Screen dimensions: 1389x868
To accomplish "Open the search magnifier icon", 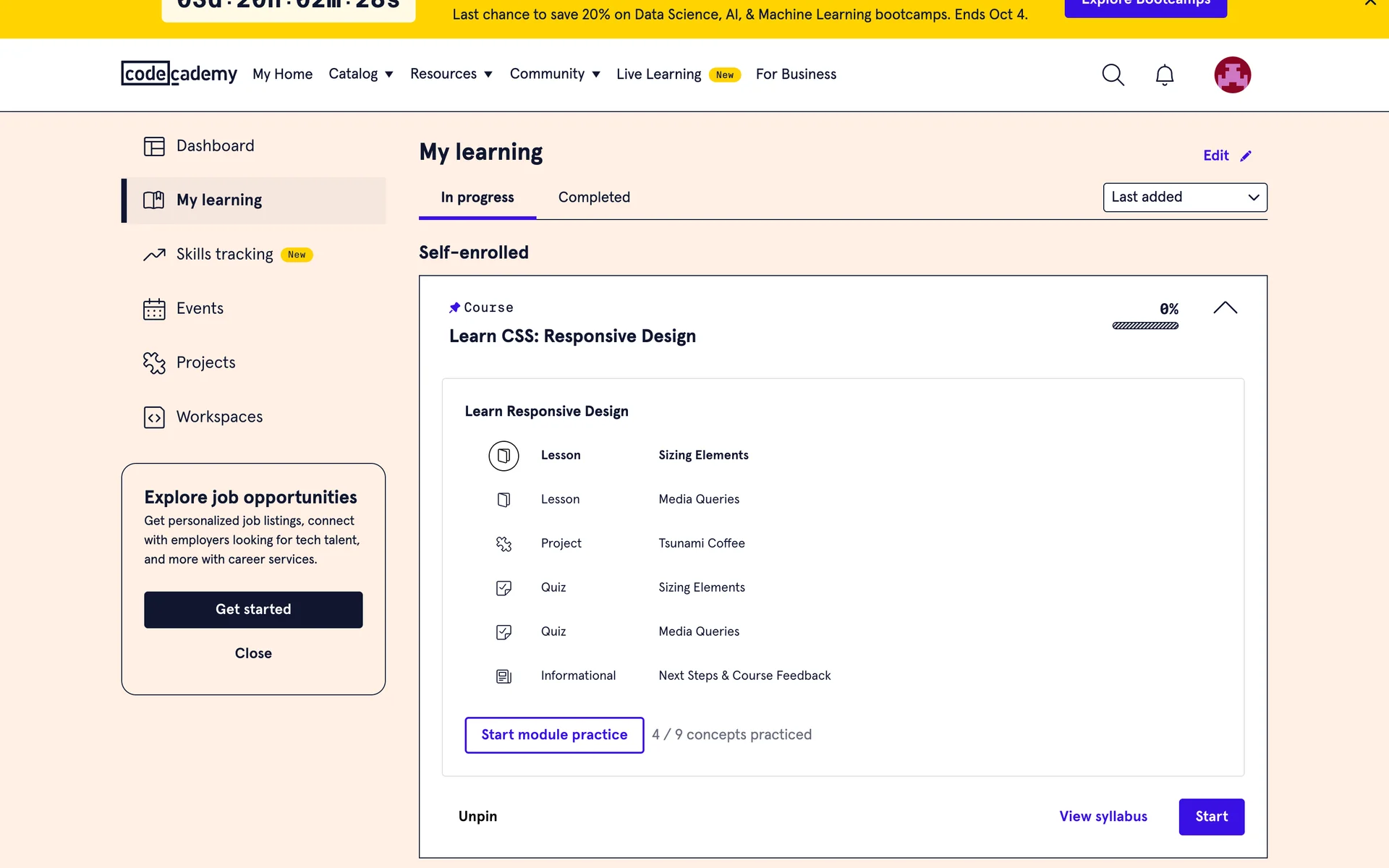I will pyautogui.click(x=1113, y=75).
